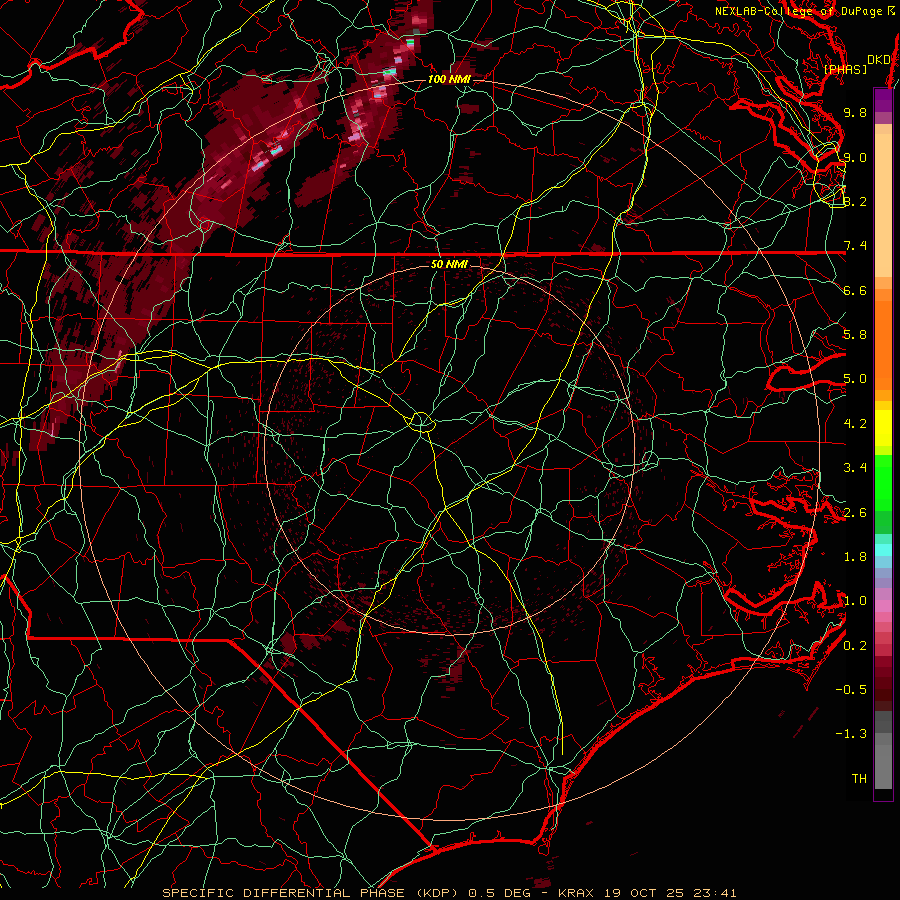
Task: Click the 3.4 value on the scale
Action: click(x=855, y=468)
